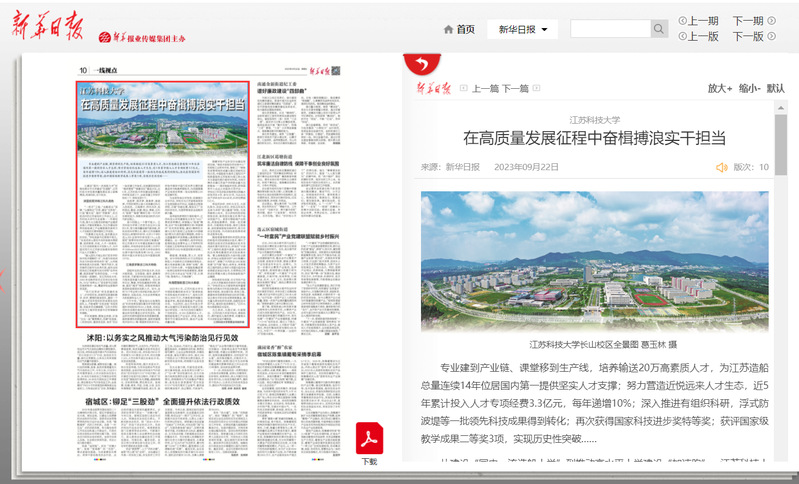Click the 新华日报 red logo at top left
This screenshot has height=484, width=799.
click(x=42, y=33)
